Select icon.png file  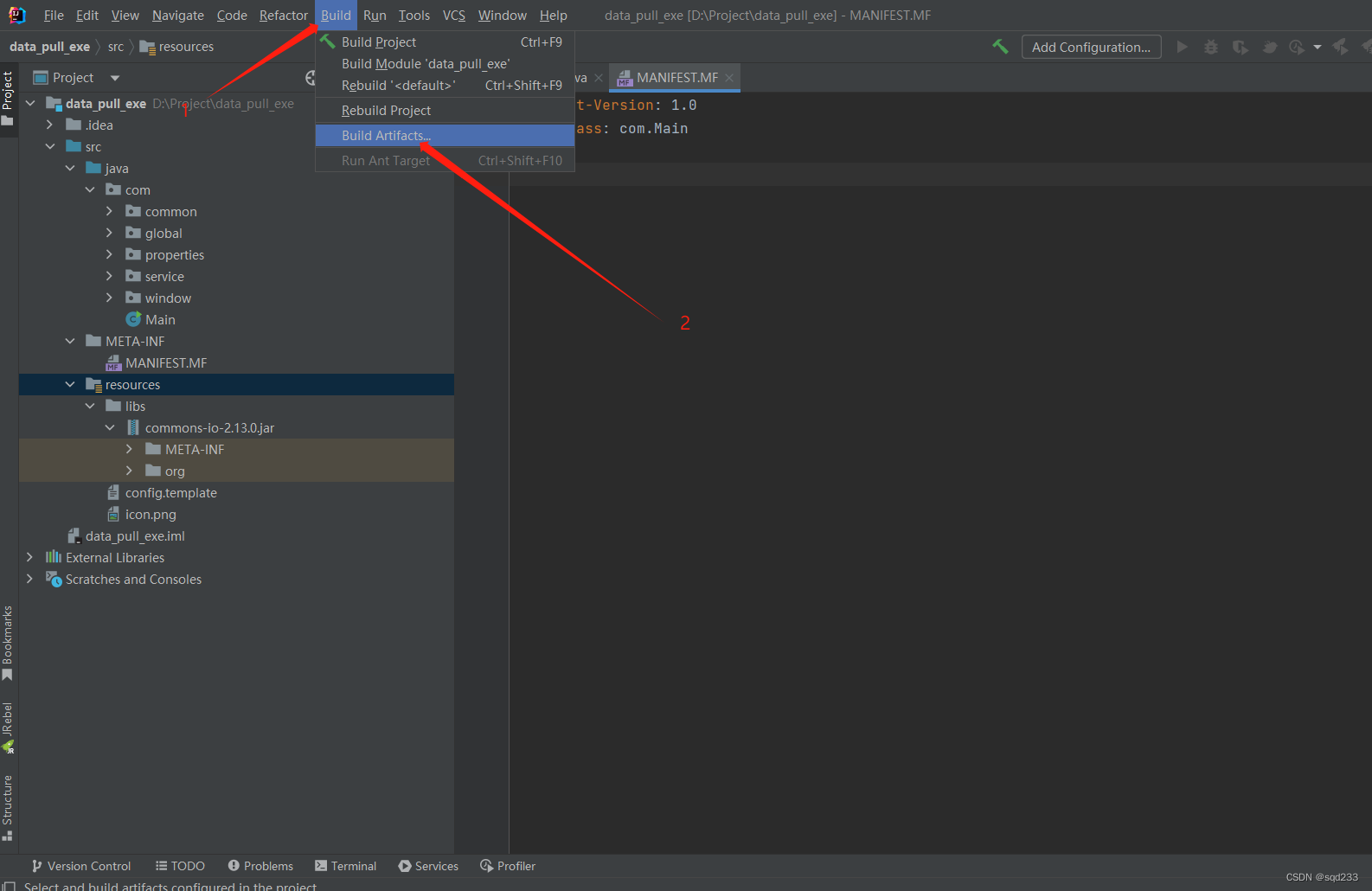142,514
